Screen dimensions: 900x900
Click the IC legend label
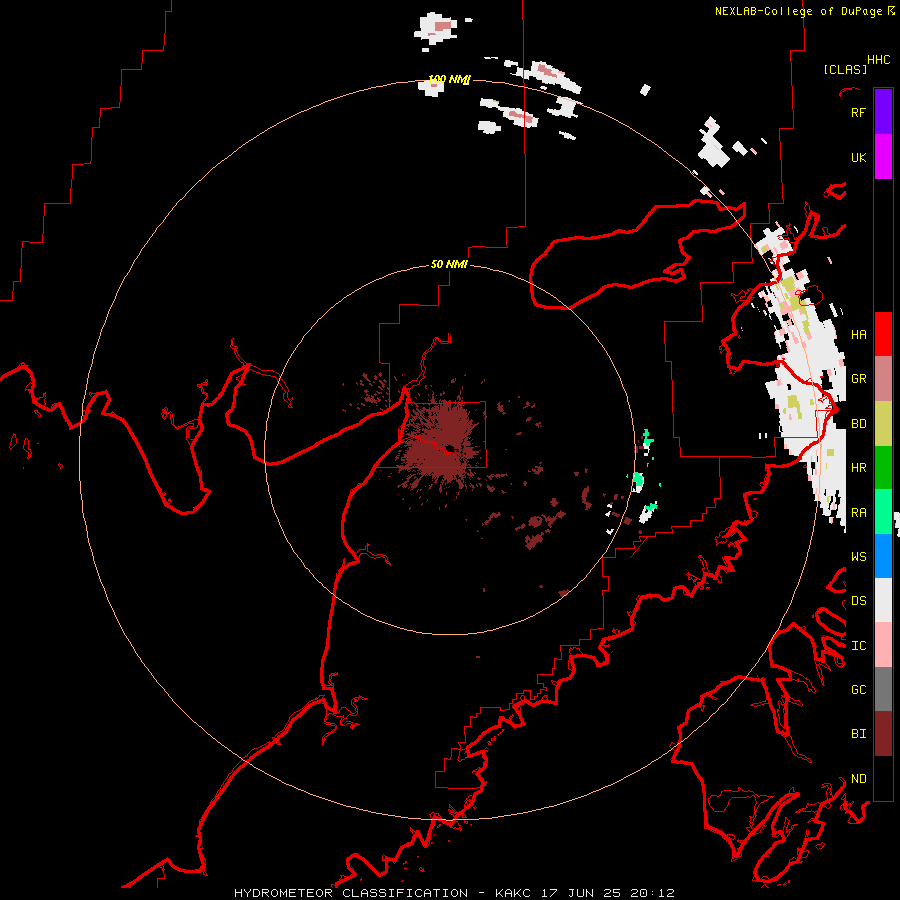(858, 646)
